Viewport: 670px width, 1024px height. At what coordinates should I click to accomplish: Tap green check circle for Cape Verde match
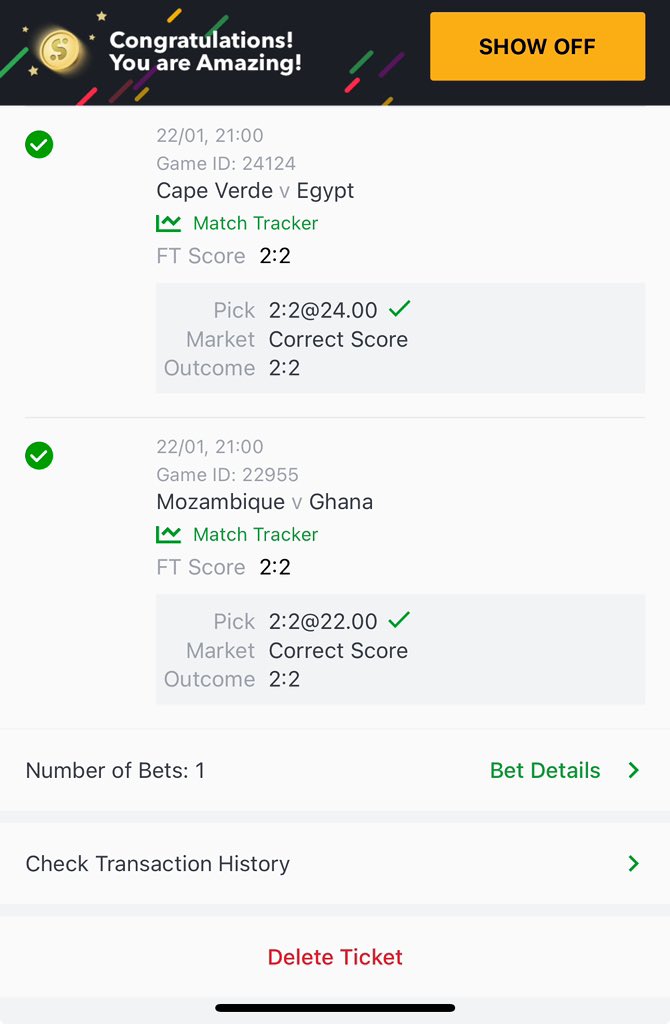click(39, 144)
